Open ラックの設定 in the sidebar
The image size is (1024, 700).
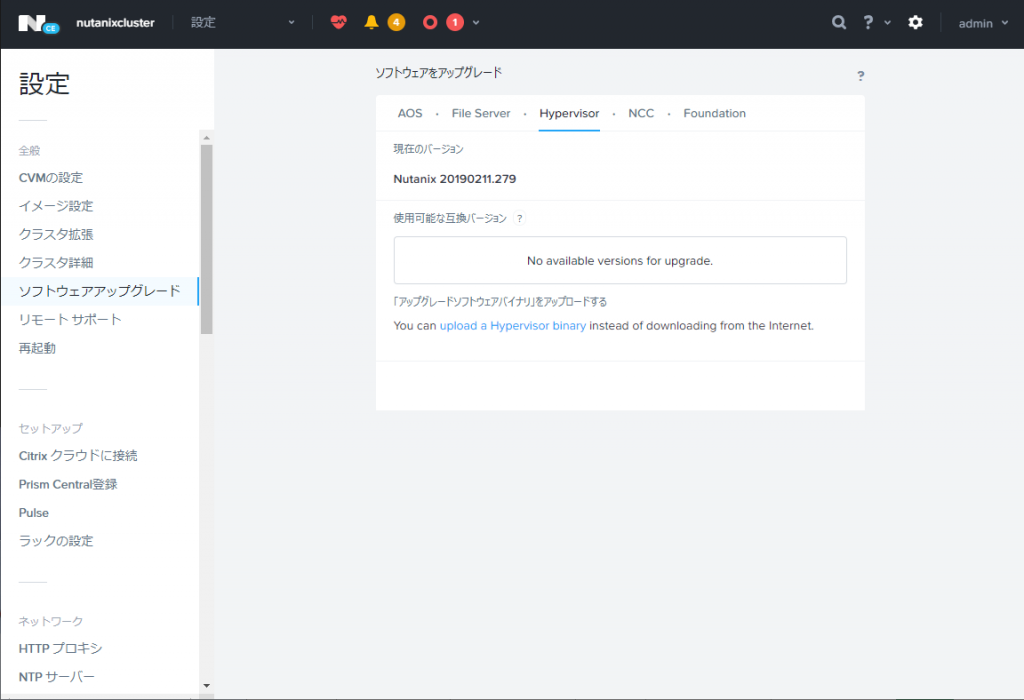tap(56, 541)
